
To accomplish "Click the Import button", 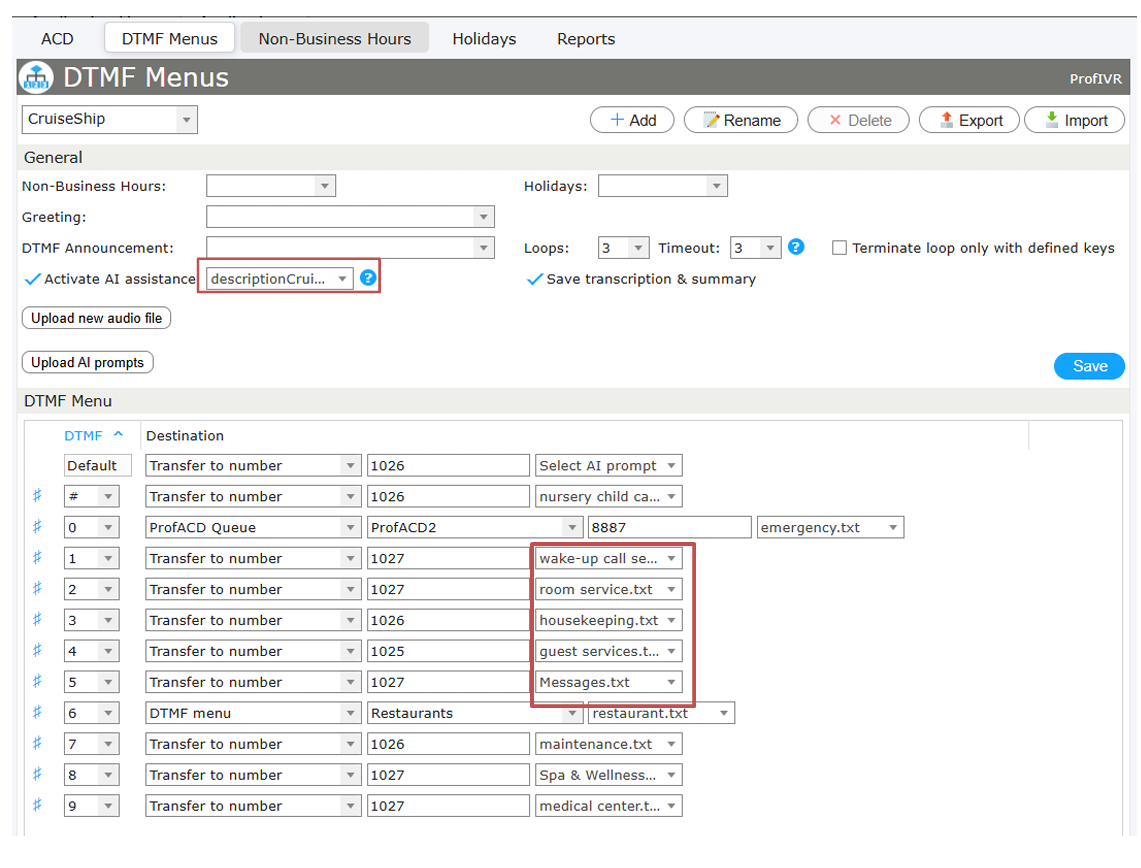I will click(1075, 120).
